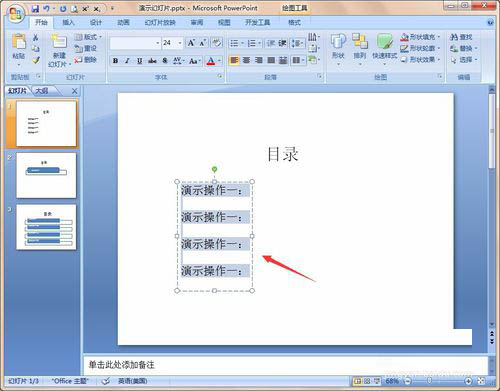This screenshot has width=500, height=391.
Task: Click Delete 删除 slide button
Action: (86, 60)
